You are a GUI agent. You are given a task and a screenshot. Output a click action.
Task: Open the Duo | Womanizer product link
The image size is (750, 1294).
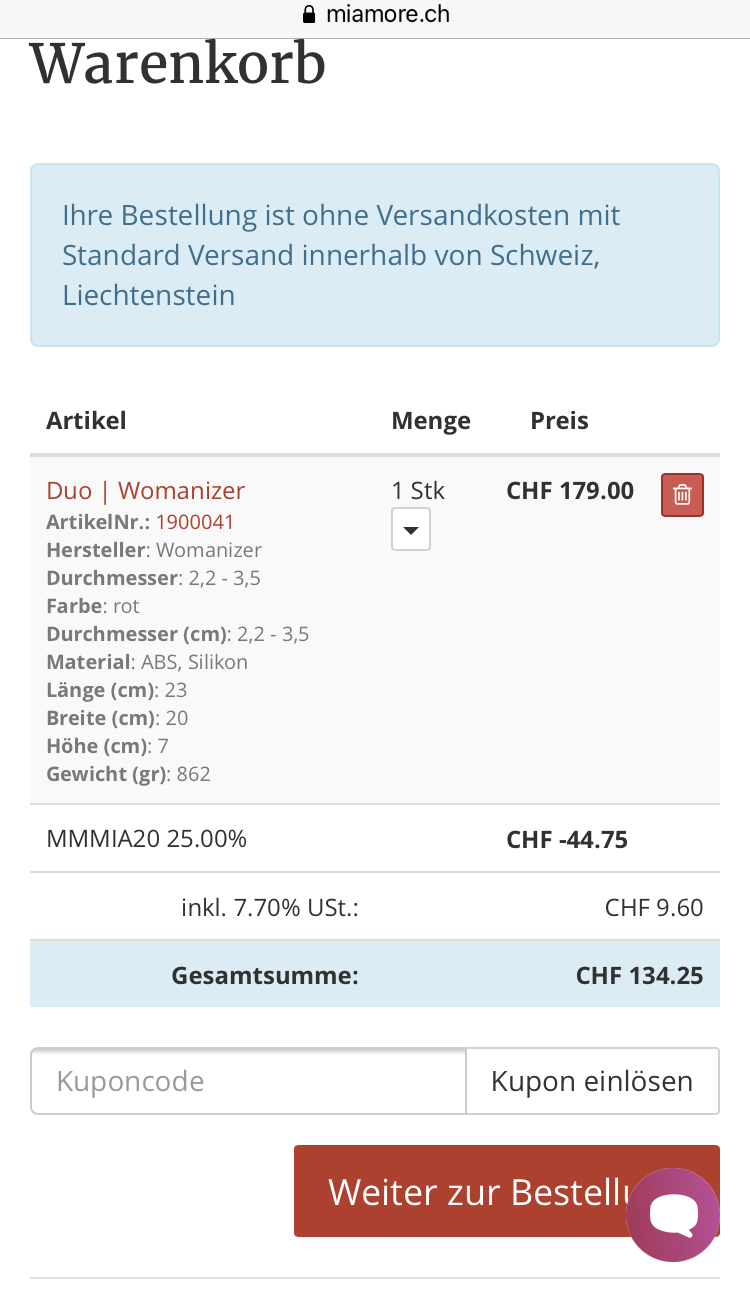tap(145, 490)
